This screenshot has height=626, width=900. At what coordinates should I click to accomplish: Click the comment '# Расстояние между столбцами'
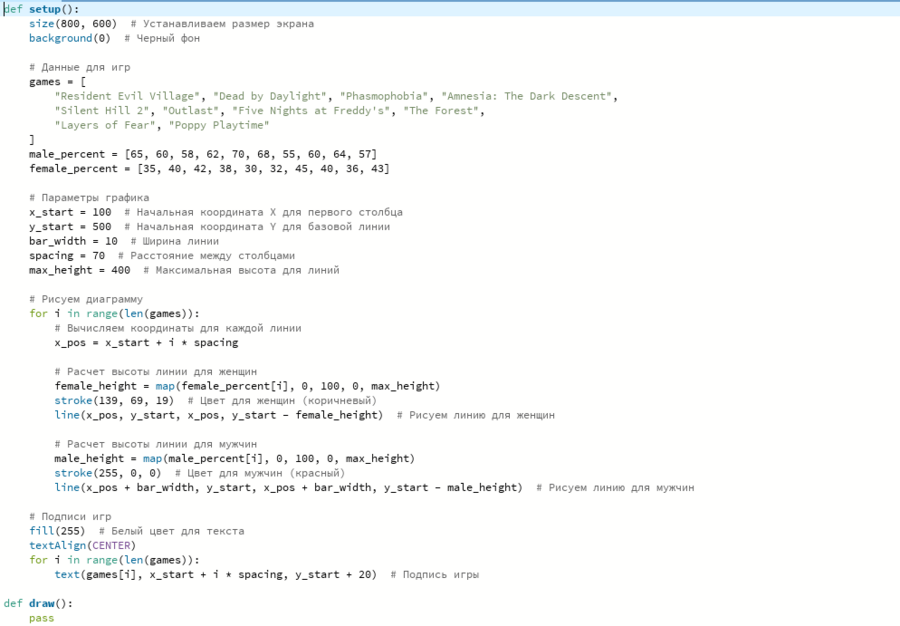[x=207, y=256]
